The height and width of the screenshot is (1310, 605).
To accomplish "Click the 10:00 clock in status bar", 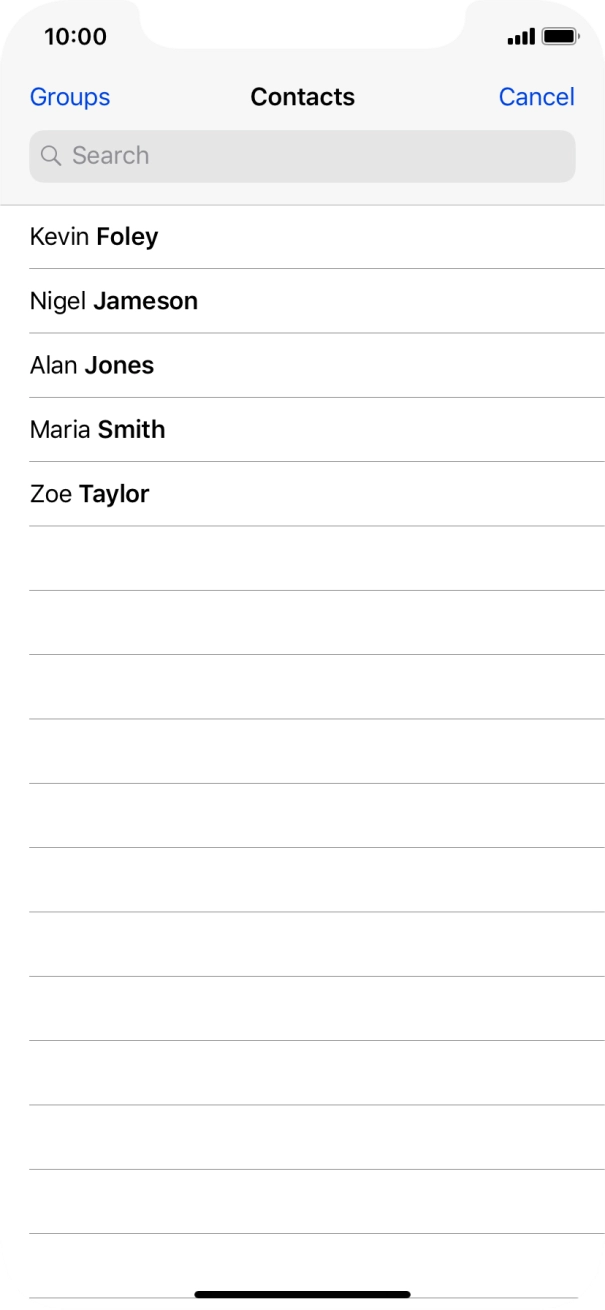I will coord(75,37).
